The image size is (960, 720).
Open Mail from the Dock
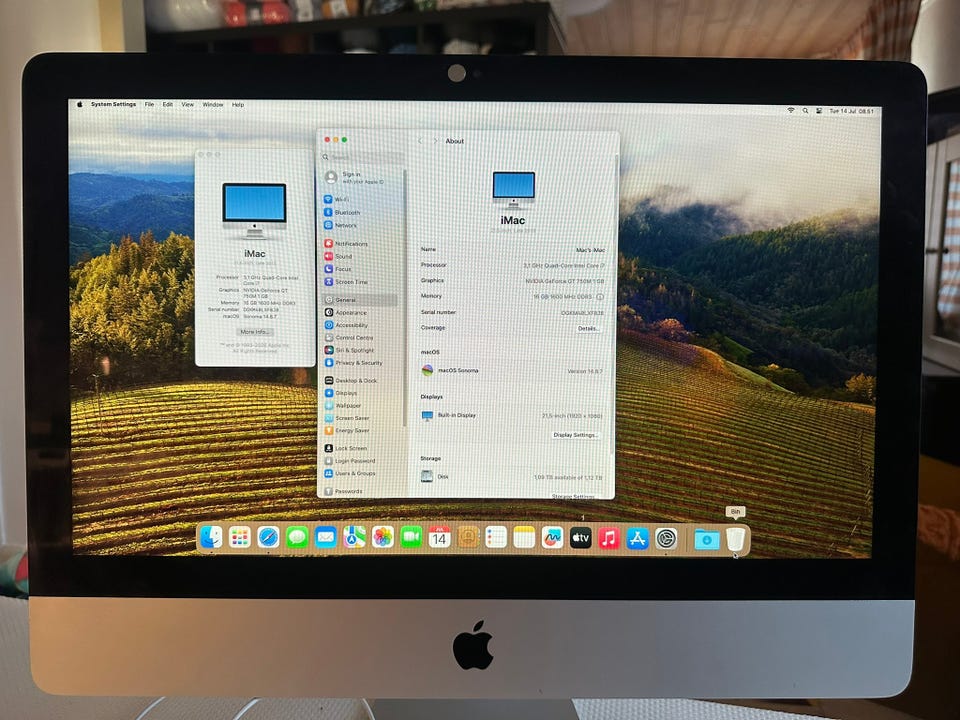(326, 538)
